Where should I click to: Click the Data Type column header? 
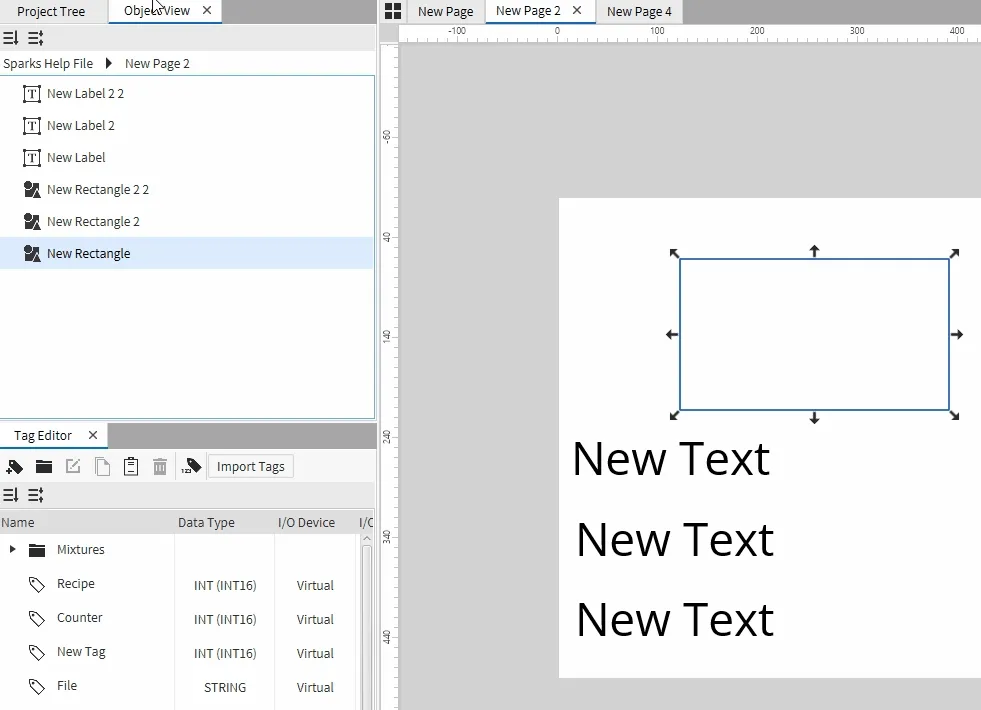(x=206, y=523)
